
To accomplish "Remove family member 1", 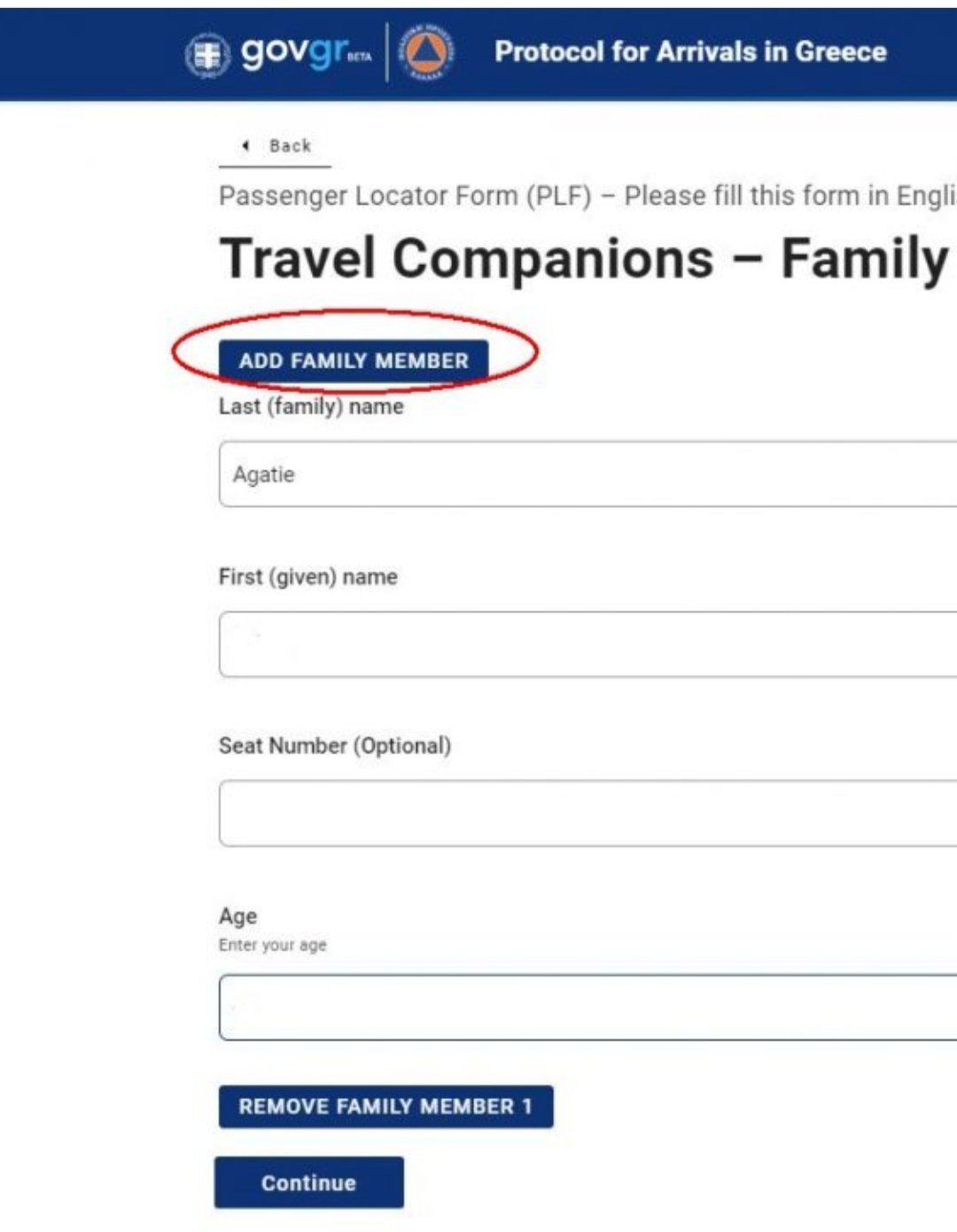I will pyautogui.click(x=385, y=1106).
